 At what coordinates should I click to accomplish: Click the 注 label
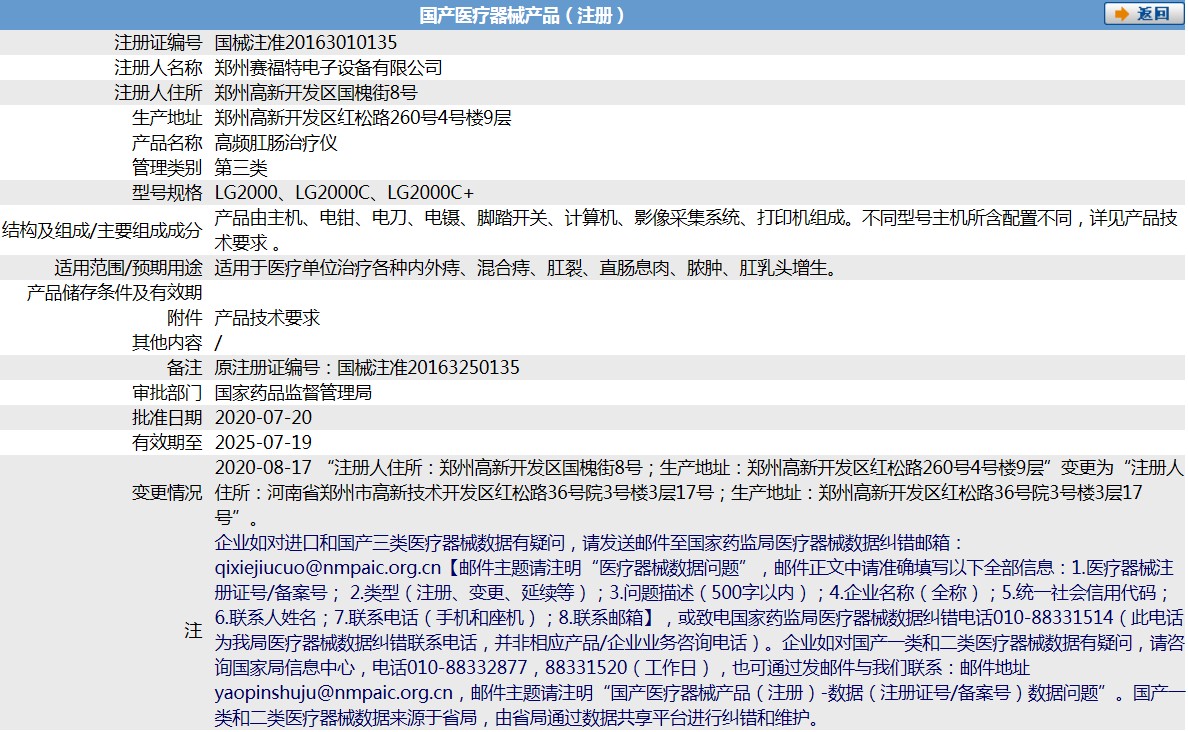click(x=194, y=630)
